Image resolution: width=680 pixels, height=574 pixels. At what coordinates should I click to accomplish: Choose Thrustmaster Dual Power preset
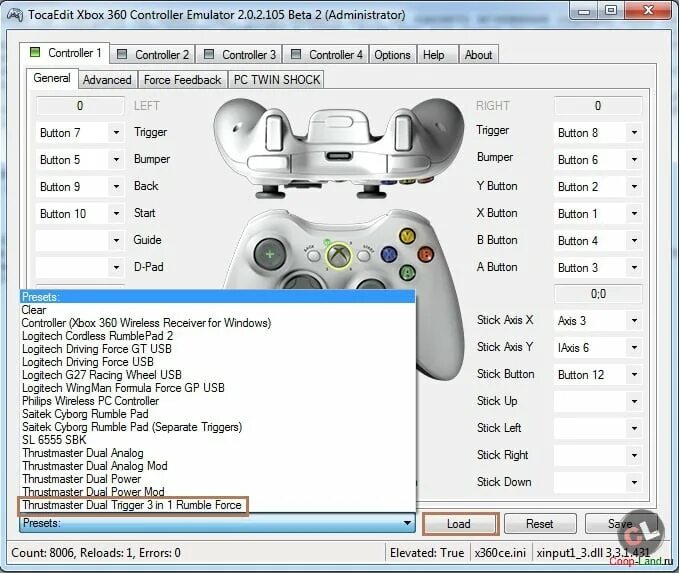(x=217, y=479)
